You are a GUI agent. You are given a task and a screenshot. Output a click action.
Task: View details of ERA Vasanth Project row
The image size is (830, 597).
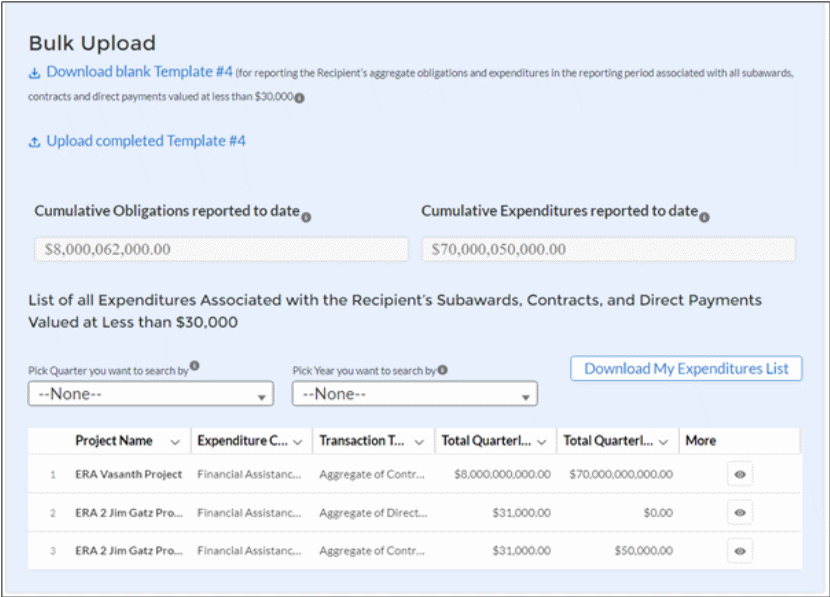(x=739, y=474)
